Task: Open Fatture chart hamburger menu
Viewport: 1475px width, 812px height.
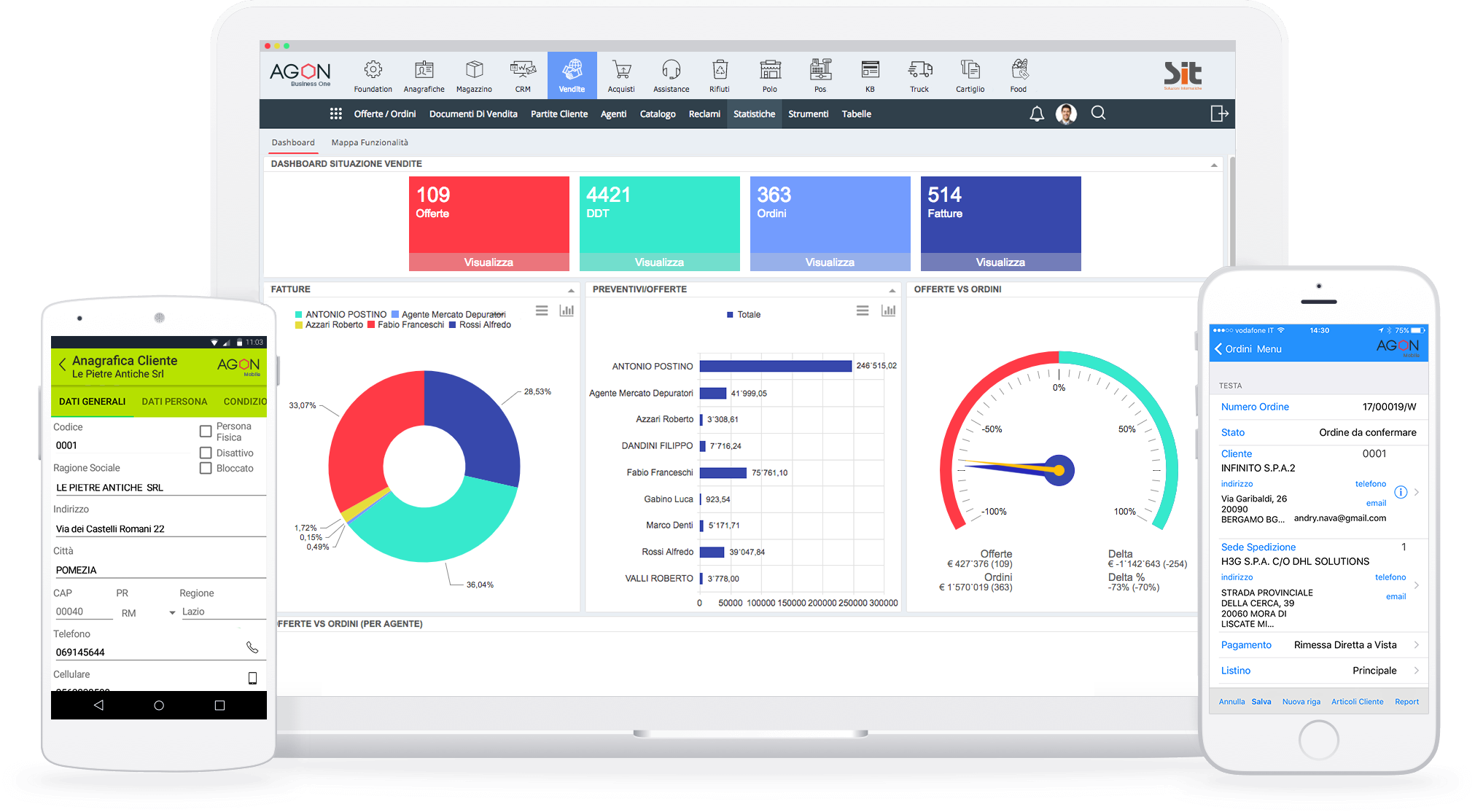Action: tap(542, 311)
